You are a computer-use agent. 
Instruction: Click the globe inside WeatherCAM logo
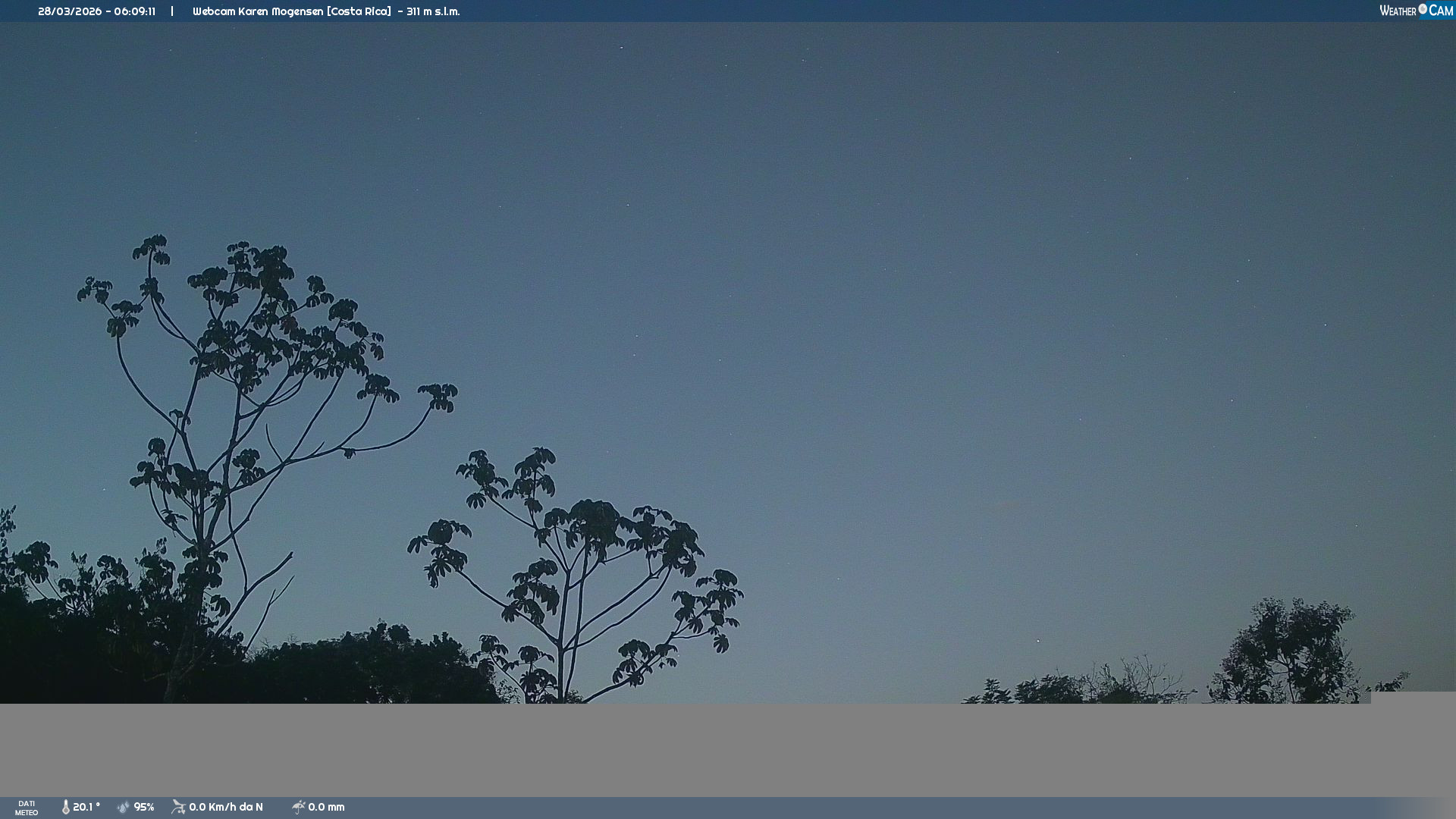1423,9
